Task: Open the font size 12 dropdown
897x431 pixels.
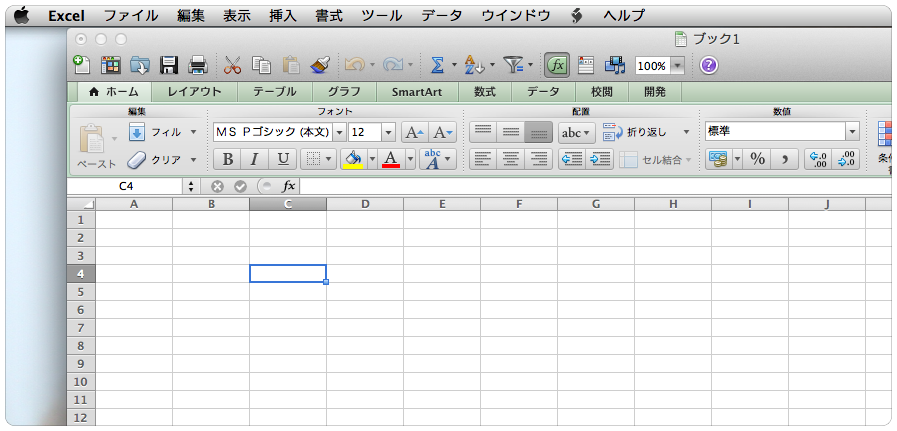Action: coord(388,132)
